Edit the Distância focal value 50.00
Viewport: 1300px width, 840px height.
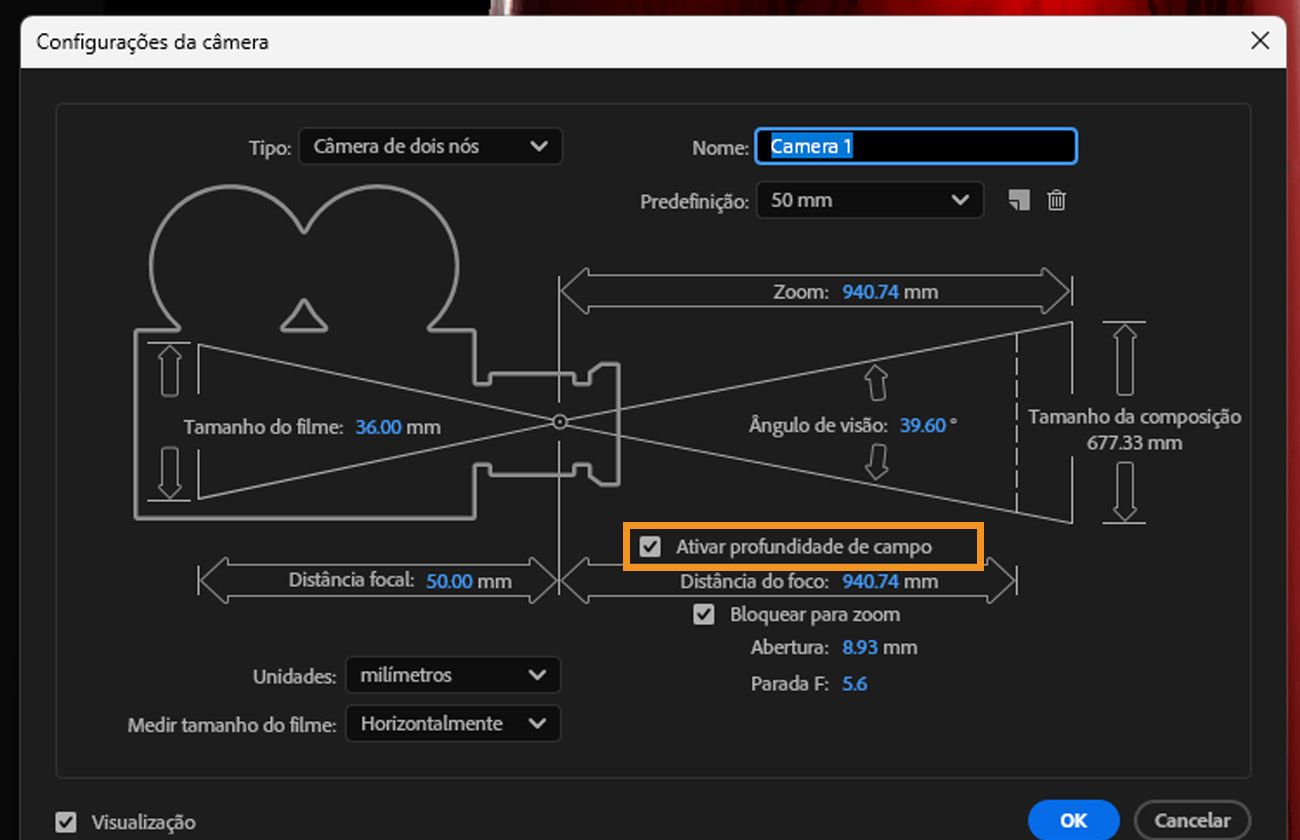449,581
